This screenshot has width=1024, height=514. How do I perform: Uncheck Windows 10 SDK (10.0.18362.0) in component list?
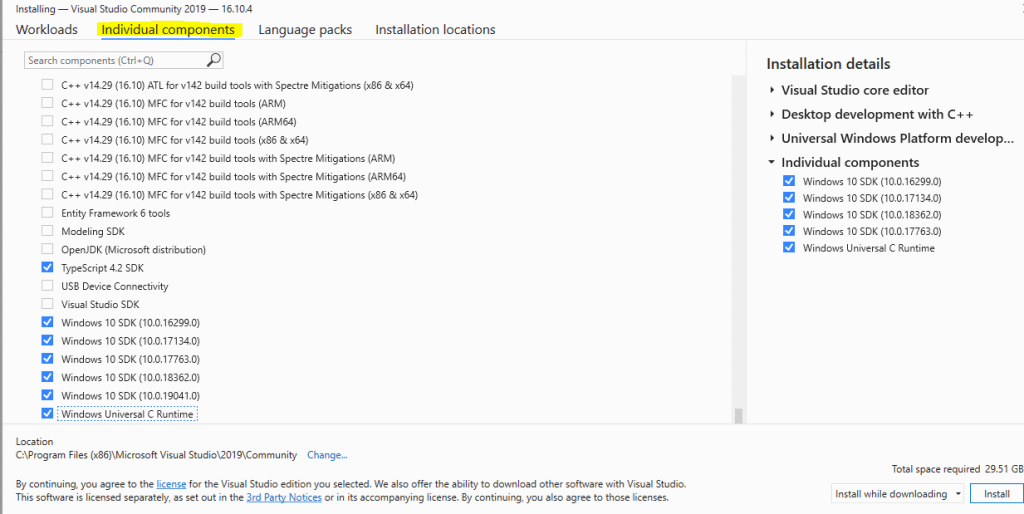point(47,377)
